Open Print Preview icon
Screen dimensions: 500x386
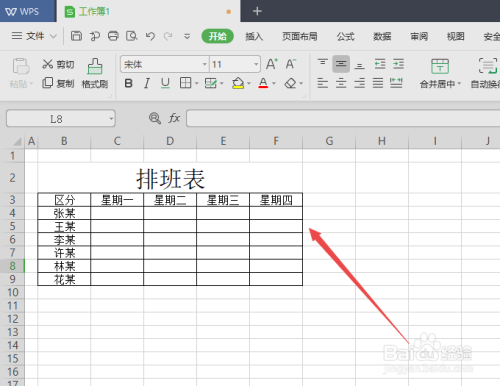[x=132, y=36]
